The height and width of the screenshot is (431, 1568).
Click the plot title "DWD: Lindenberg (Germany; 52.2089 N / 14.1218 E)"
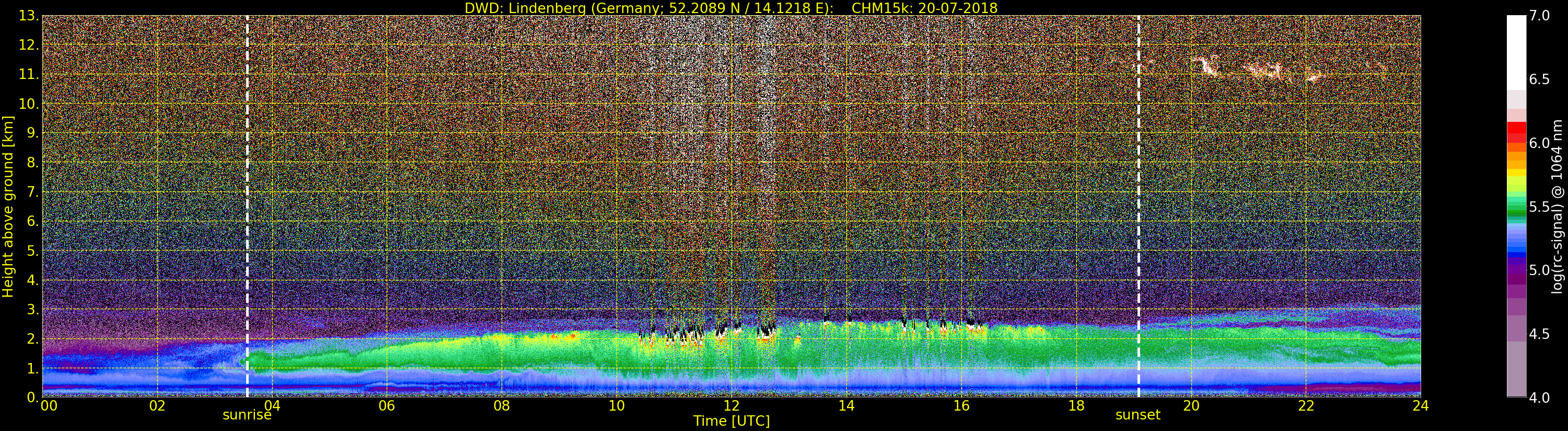[649, 8]
